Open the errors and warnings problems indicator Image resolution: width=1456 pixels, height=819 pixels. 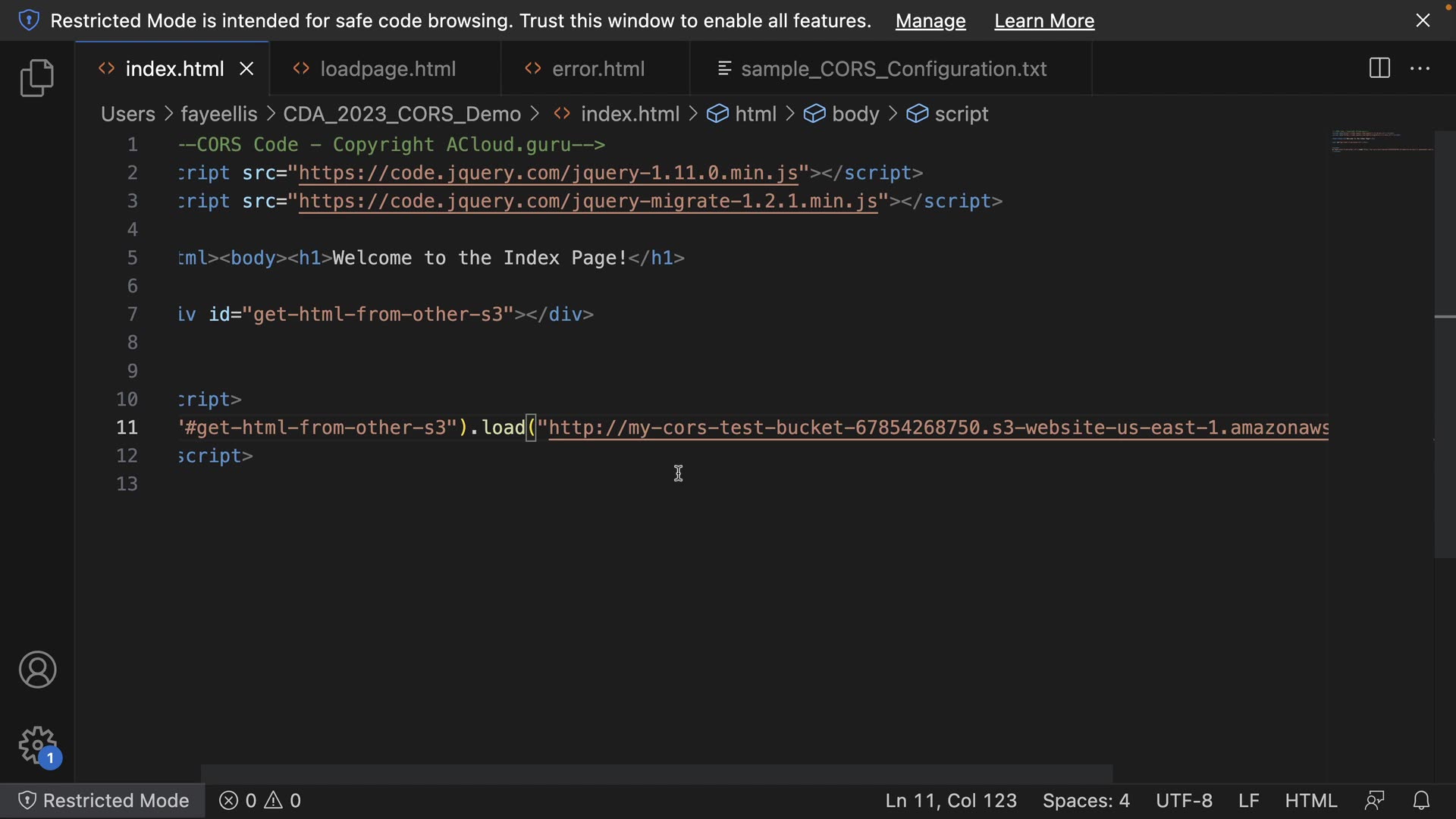(x=260, y=801)
